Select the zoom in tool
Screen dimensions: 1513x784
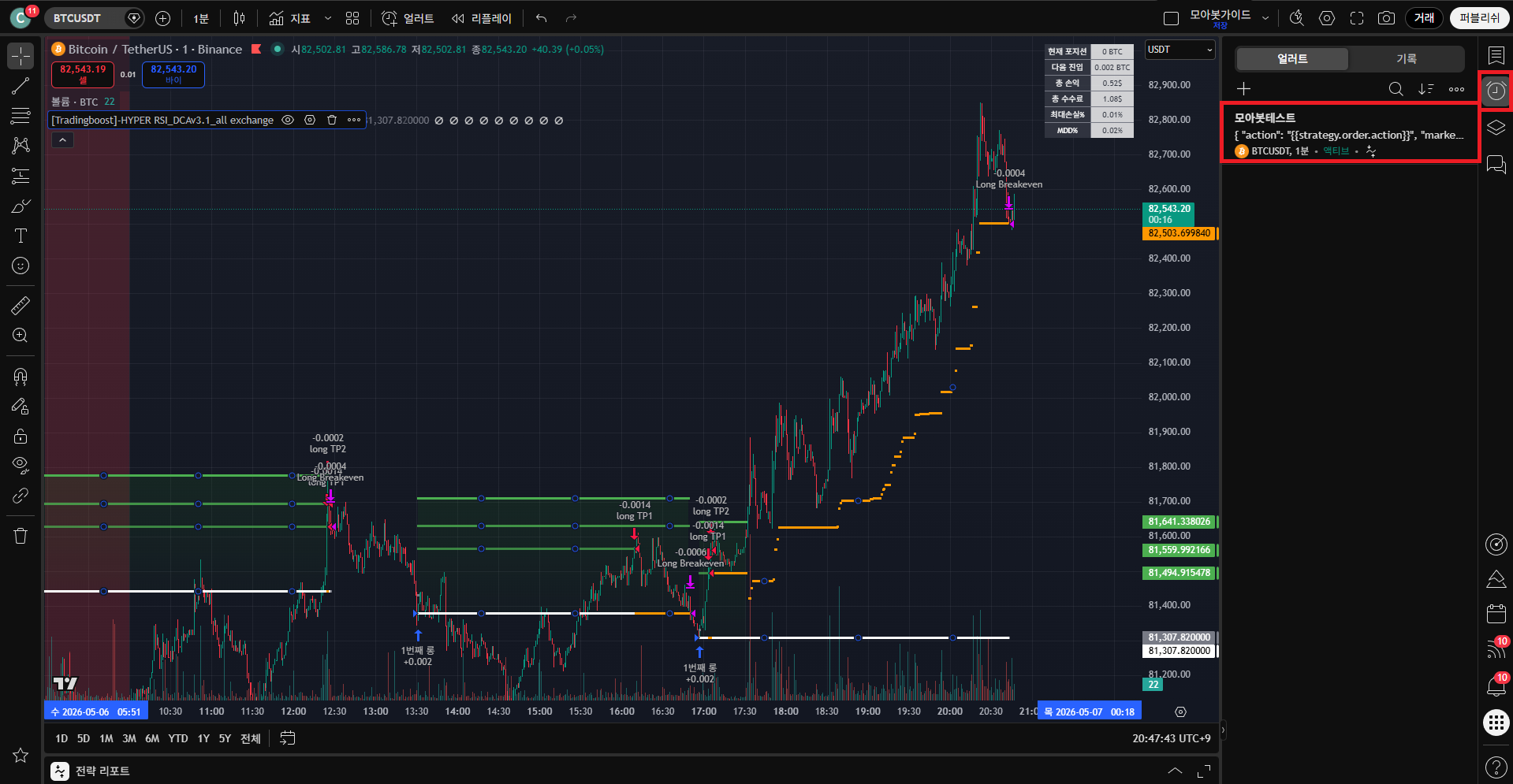click(x=20, y=335)
